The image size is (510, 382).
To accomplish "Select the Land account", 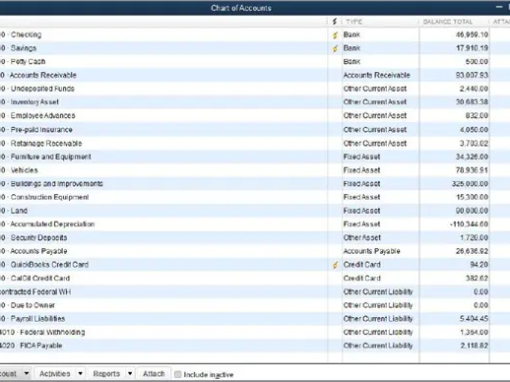I will (19, 211).
